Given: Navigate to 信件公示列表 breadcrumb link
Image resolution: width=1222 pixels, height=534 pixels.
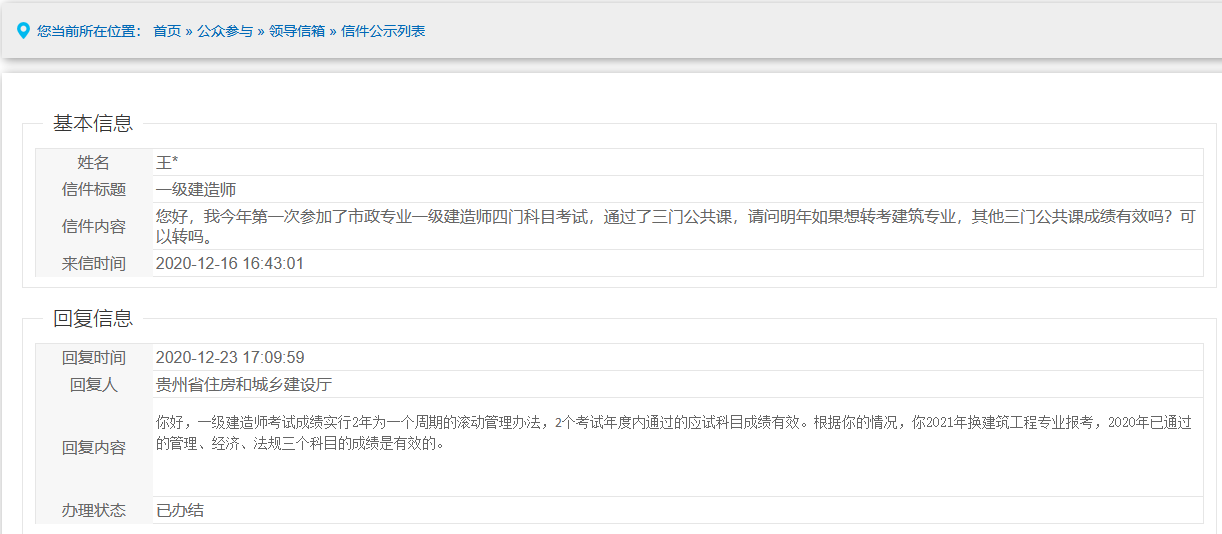Looking at the screenshot, I should coord(383,31).
